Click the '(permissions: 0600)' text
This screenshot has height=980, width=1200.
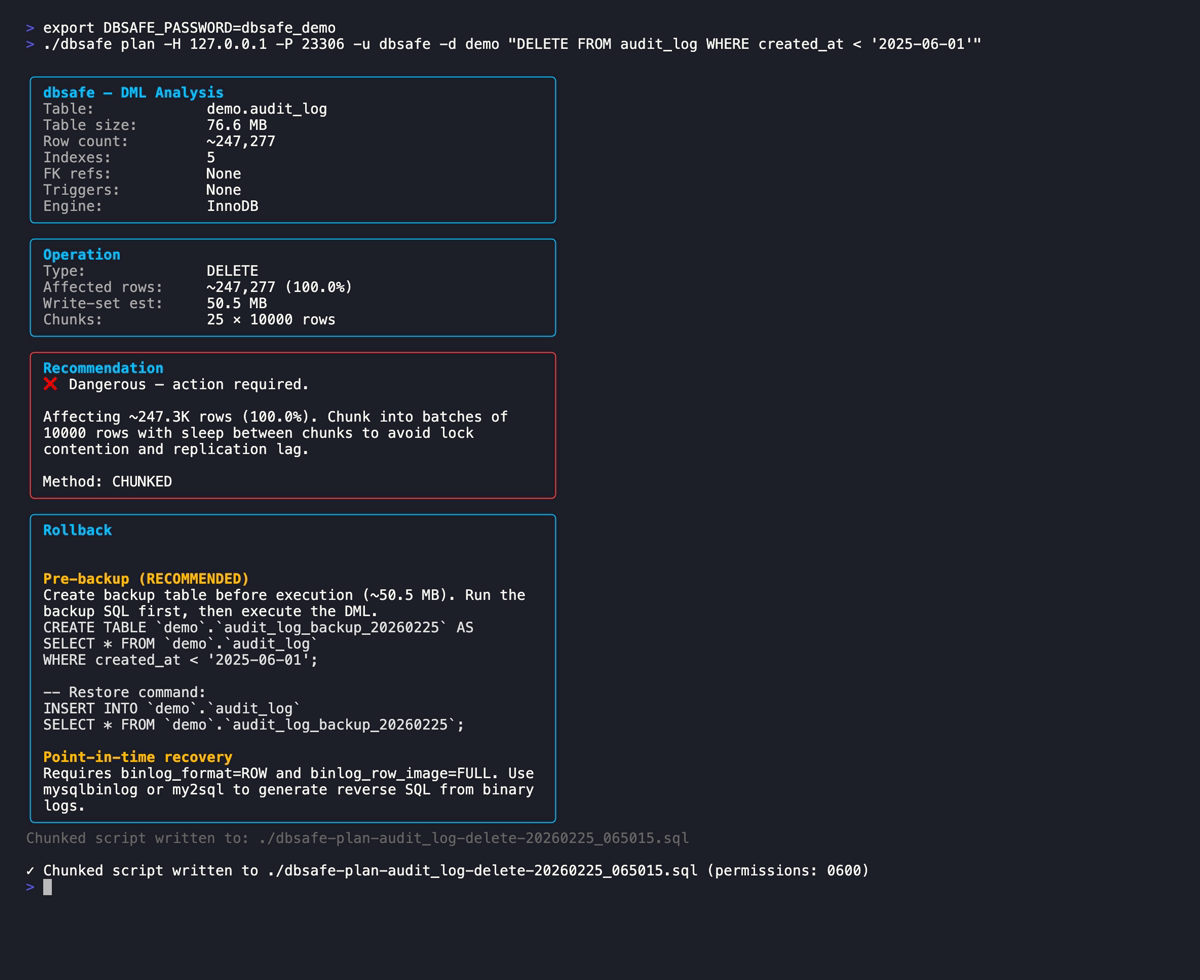(x=788, y=870)
